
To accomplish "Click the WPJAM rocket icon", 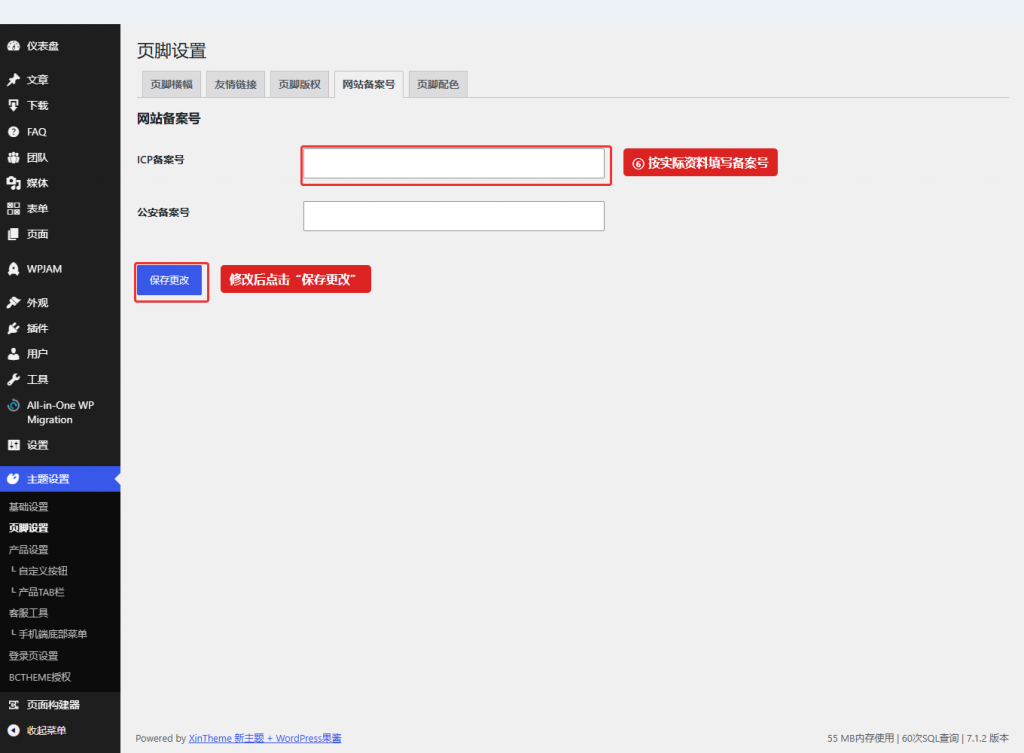I will 13,268.
